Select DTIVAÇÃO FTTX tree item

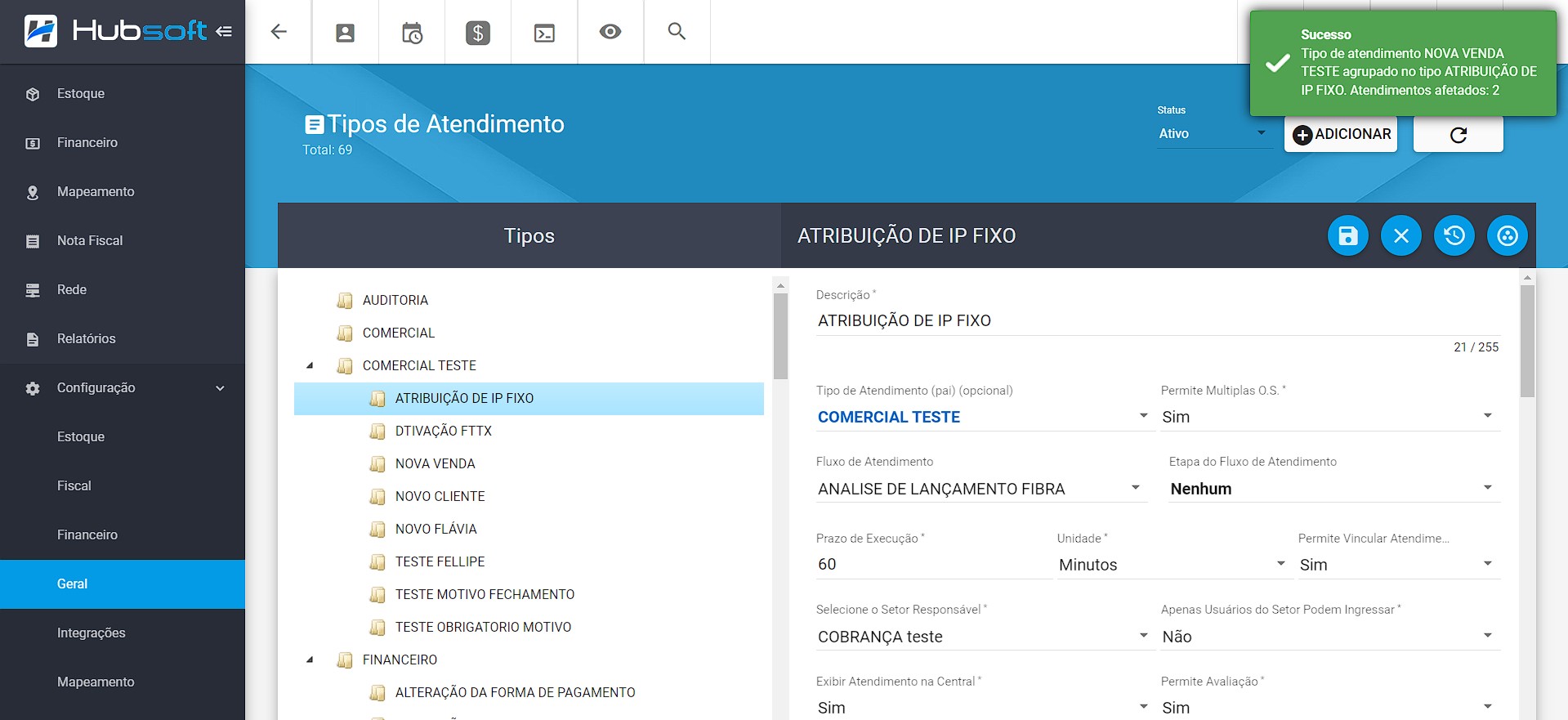coord(444,431)
